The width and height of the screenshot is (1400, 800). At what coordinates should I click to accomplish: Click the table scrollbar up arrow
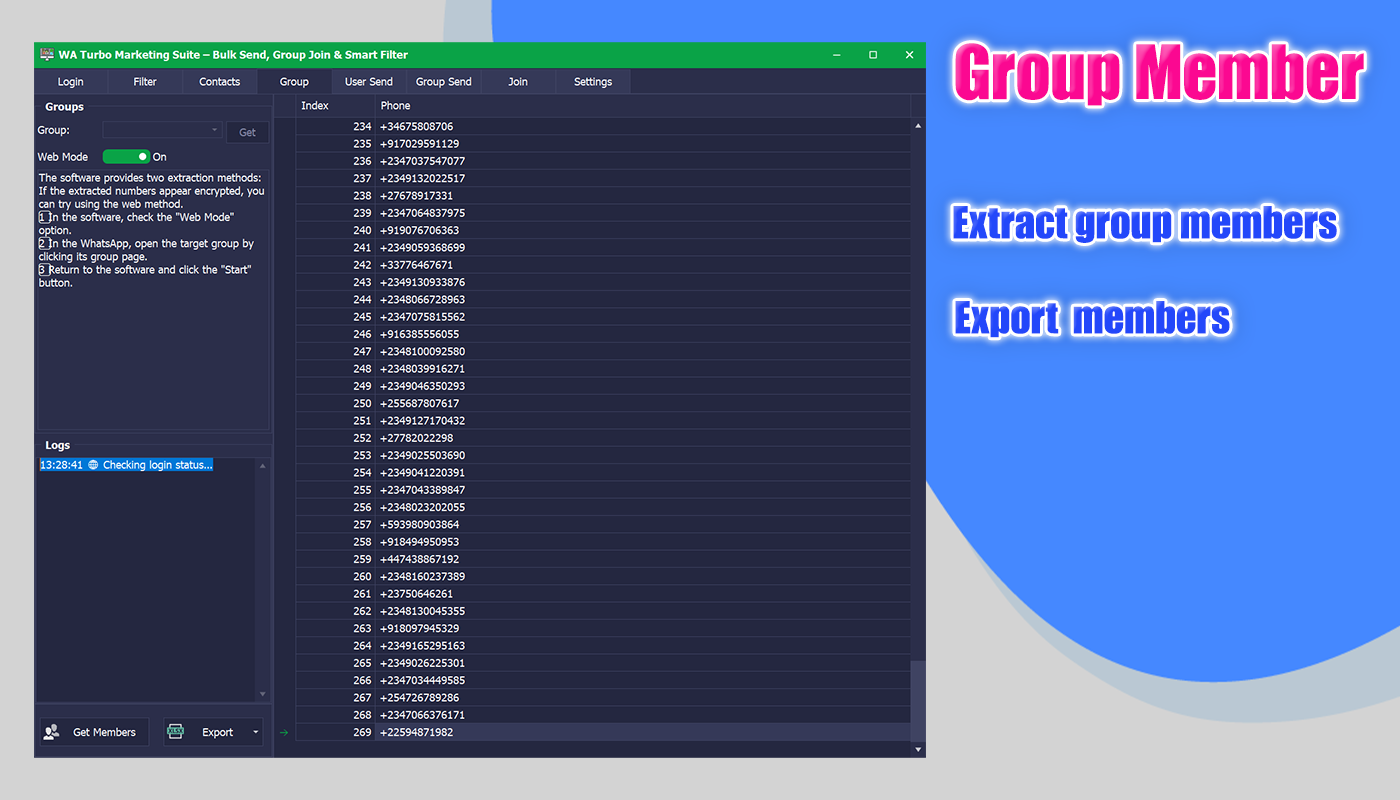[x=918, y=126]
